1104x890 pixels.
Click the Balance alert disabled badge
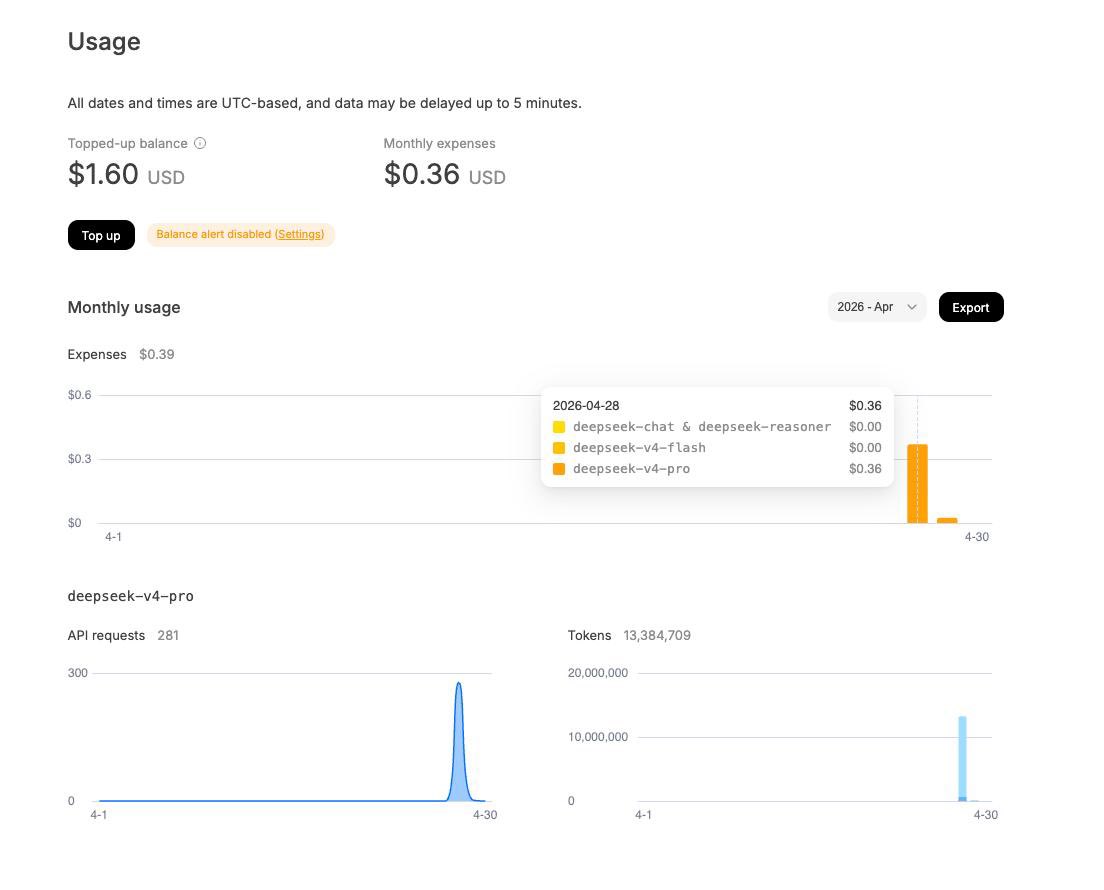(x=240, y=234)
